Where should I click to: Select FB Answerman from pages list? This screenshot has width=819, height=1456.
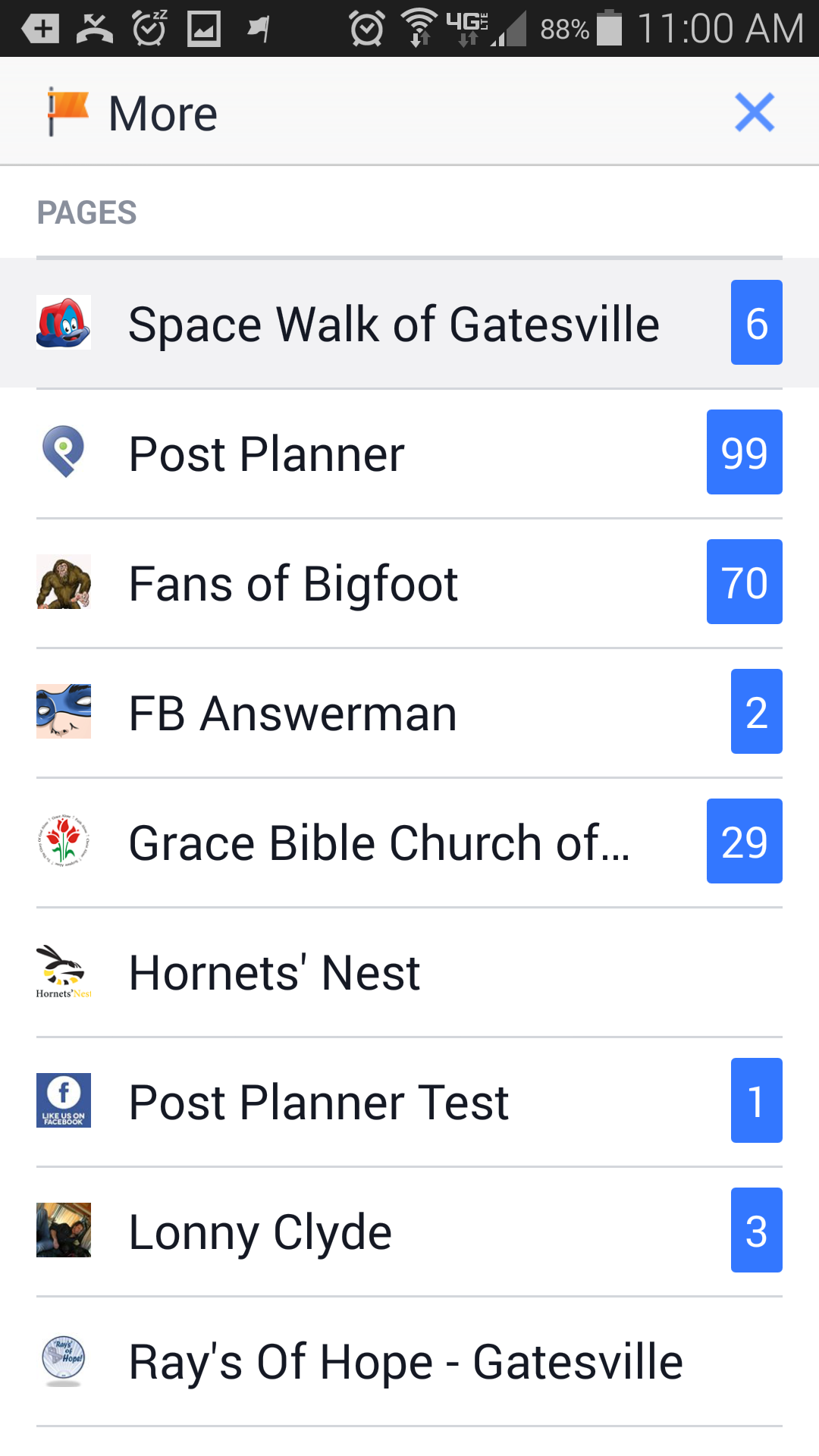click(x=293, y=714)
